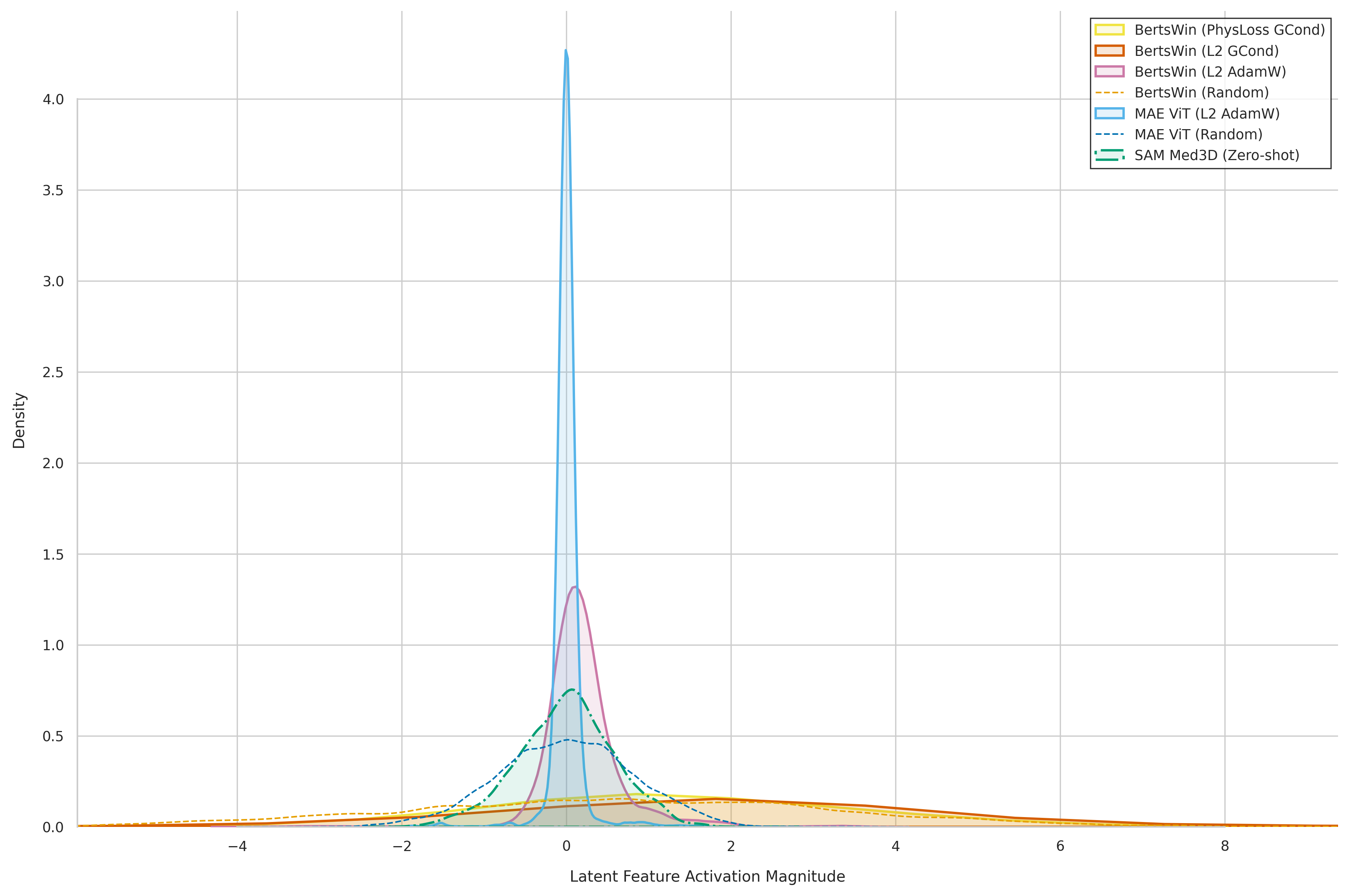Click the pink BertsWin (L2 AdamW) legend swatch

1109,71
